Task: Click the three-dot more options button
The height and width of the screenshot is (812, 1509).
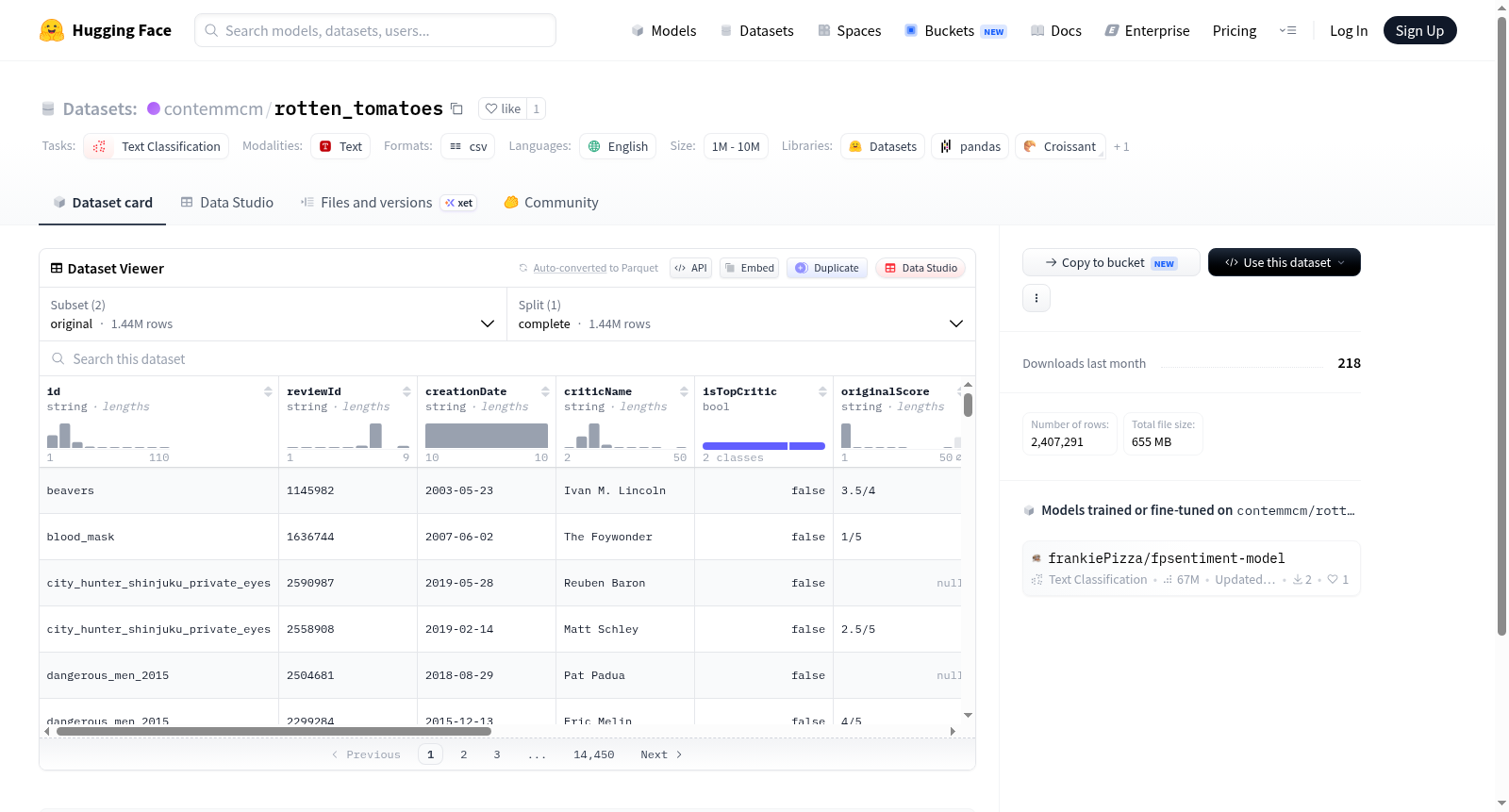Action: point(1036,298)
